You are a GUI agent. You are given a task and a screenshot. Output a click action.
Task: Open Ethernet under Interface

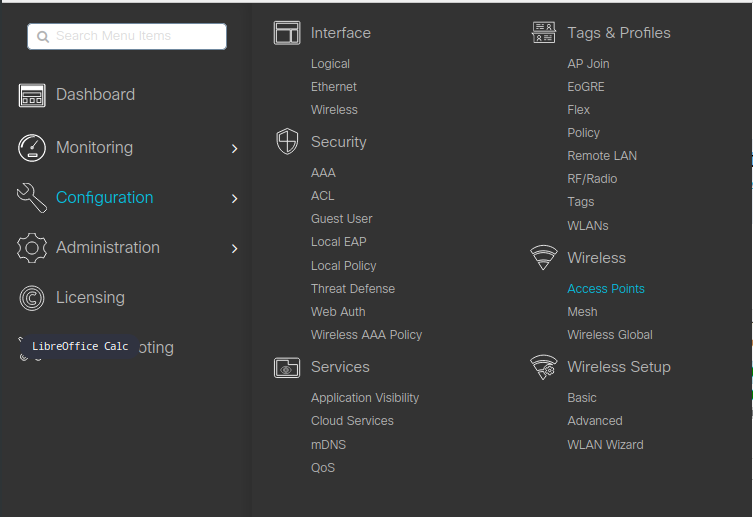pyautogui.click(x=334, y=87)
